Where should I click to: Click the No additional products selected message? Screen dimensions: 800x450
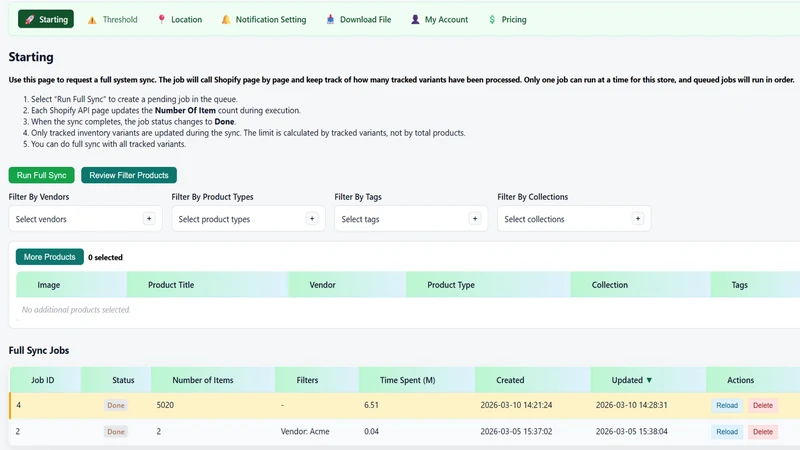[x=76, y=310]
